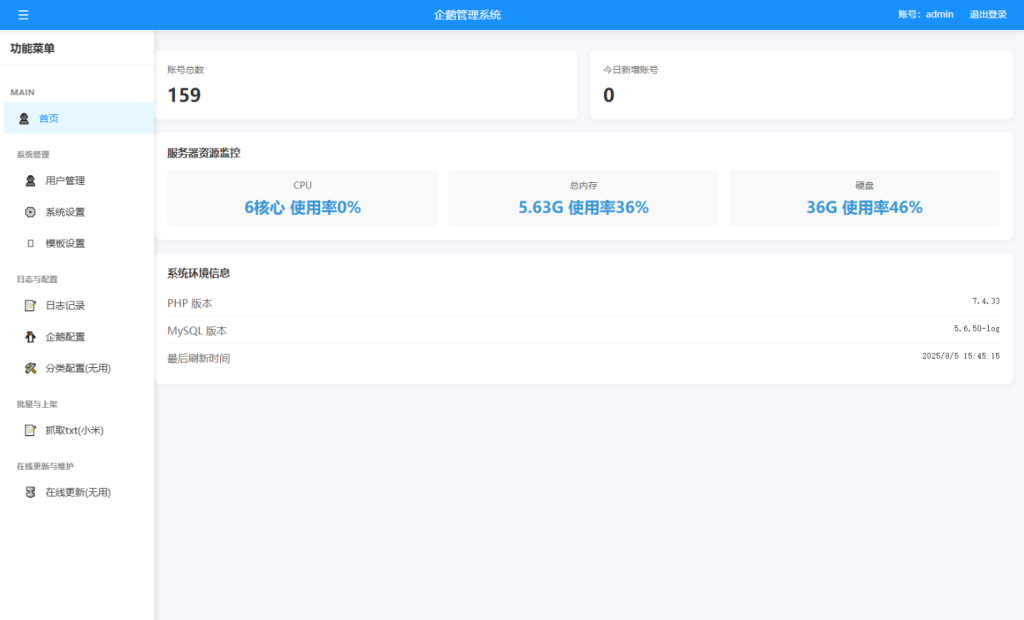This screenshot has width=1024, height=620.
Task: Click the 首页 home person icon
Action: point(22,118)
